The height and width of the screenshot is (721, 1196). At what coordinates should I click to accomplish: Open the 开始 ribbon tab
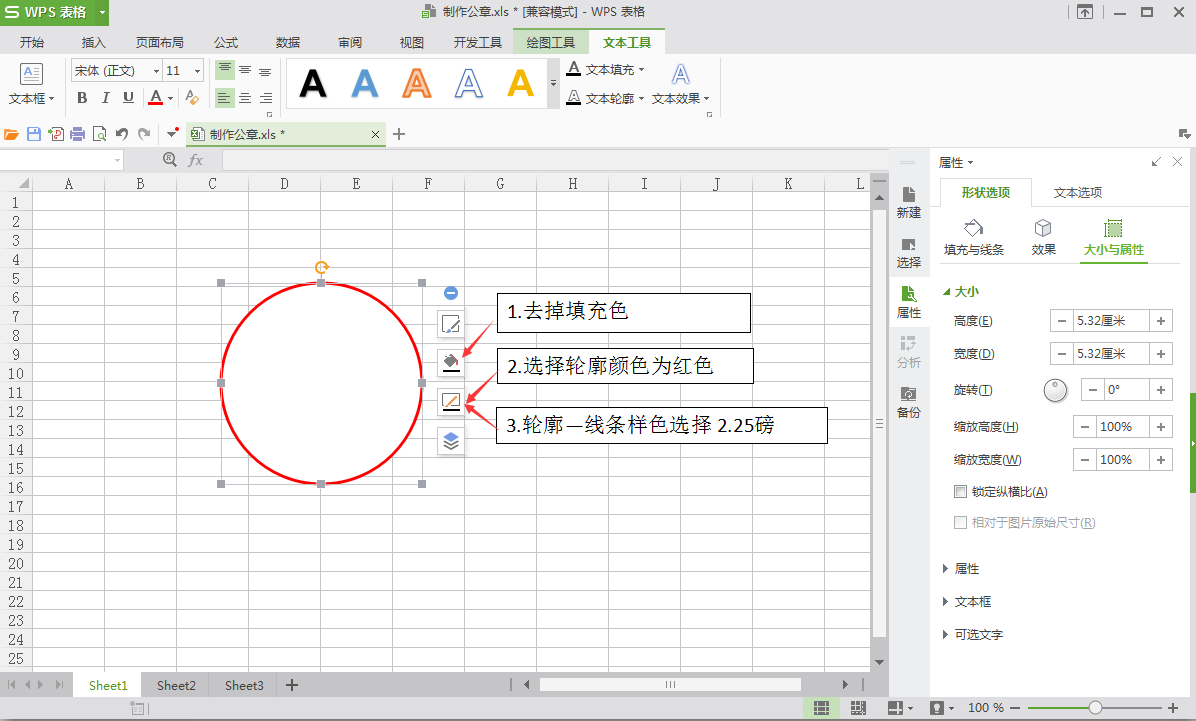(31, 43)
